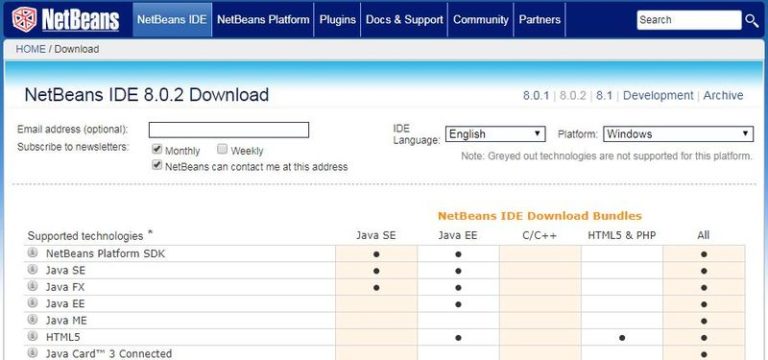The image size is (768, 360).
Task: Open the IDE Language dropdown
Action: point(495,134)
